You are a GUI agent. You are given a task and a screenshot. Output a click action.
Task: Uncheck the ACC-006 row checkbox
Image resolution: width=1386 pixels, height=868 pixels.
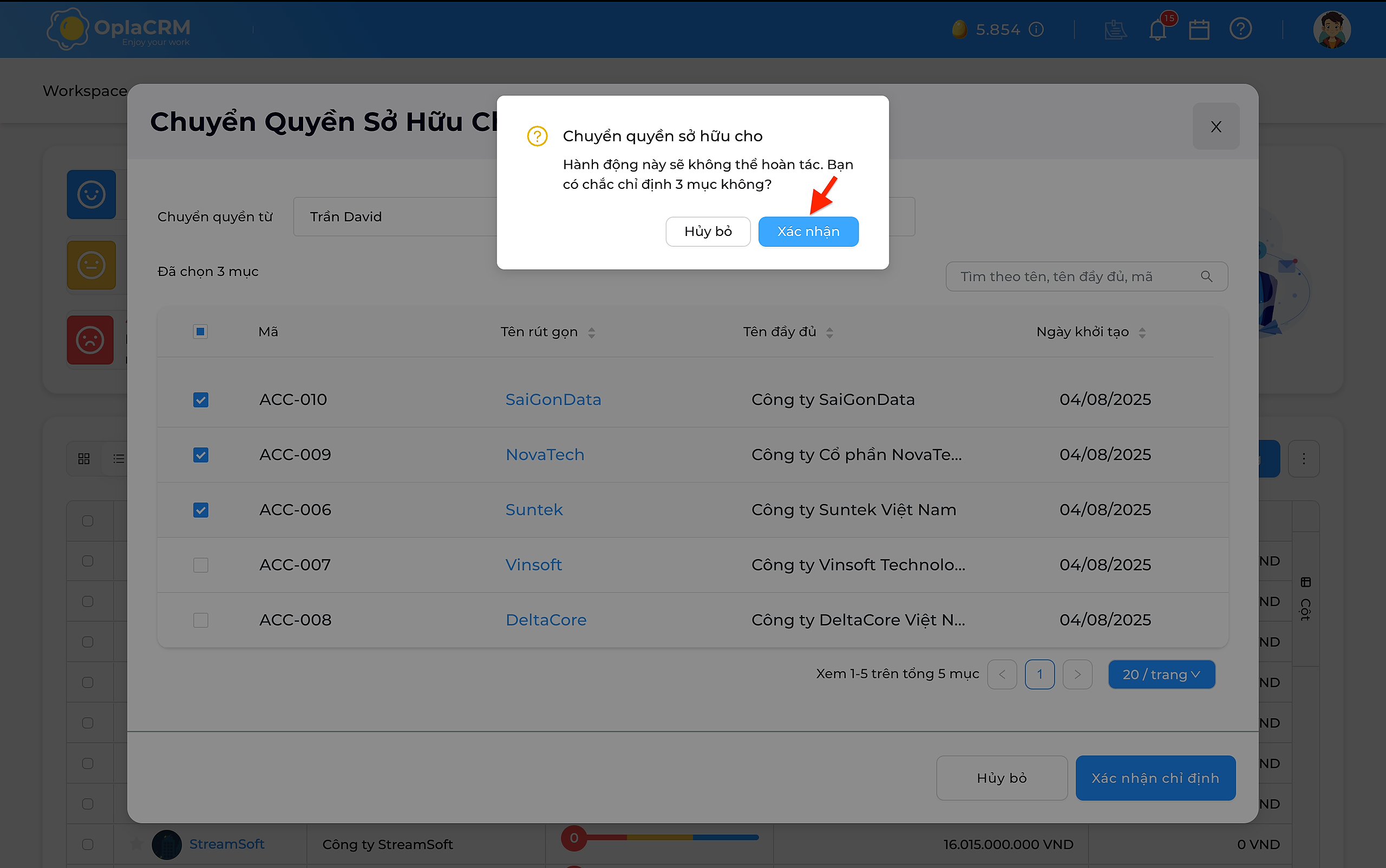pyautogui.click(x=200, y=510)
